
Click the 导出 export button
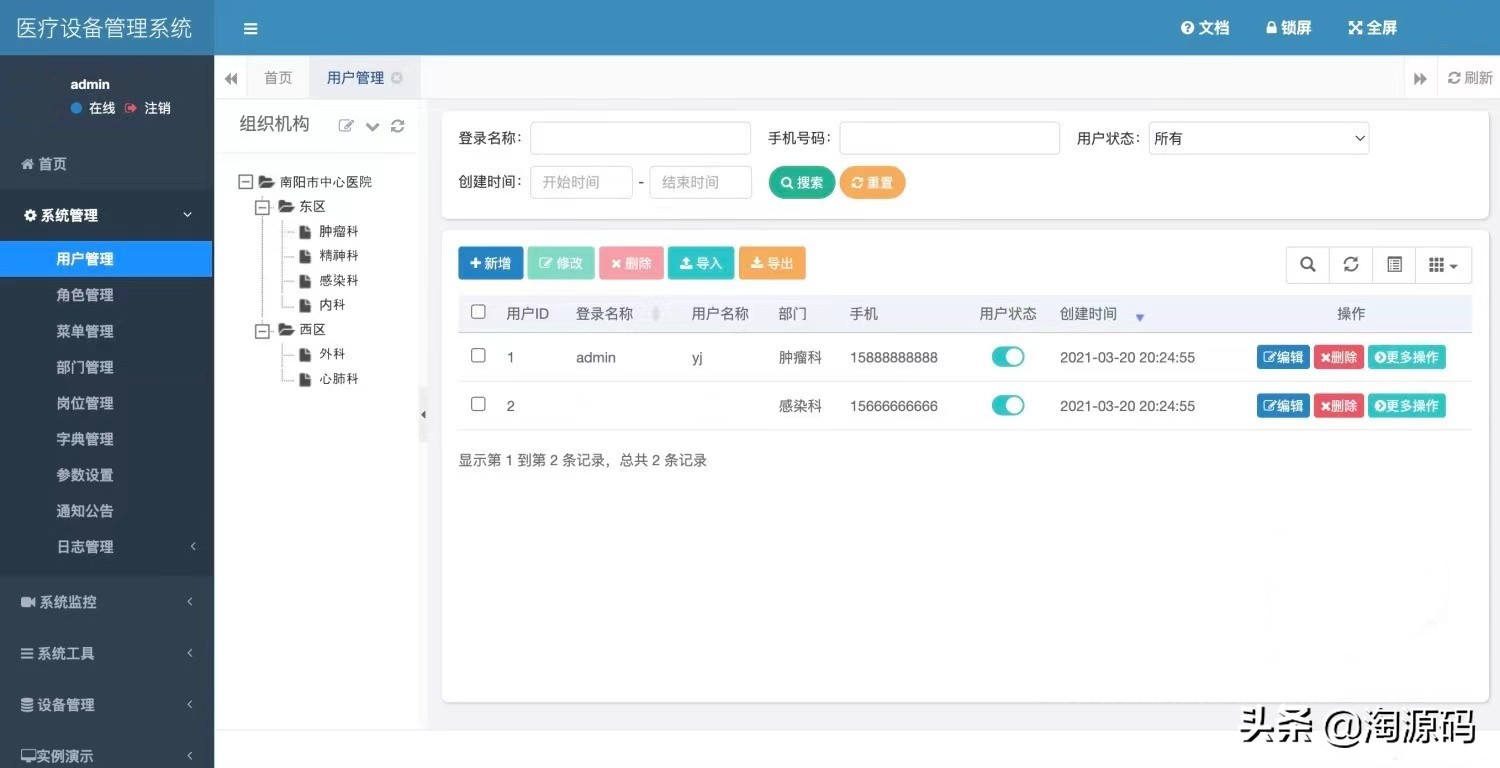tap(771, 263)
